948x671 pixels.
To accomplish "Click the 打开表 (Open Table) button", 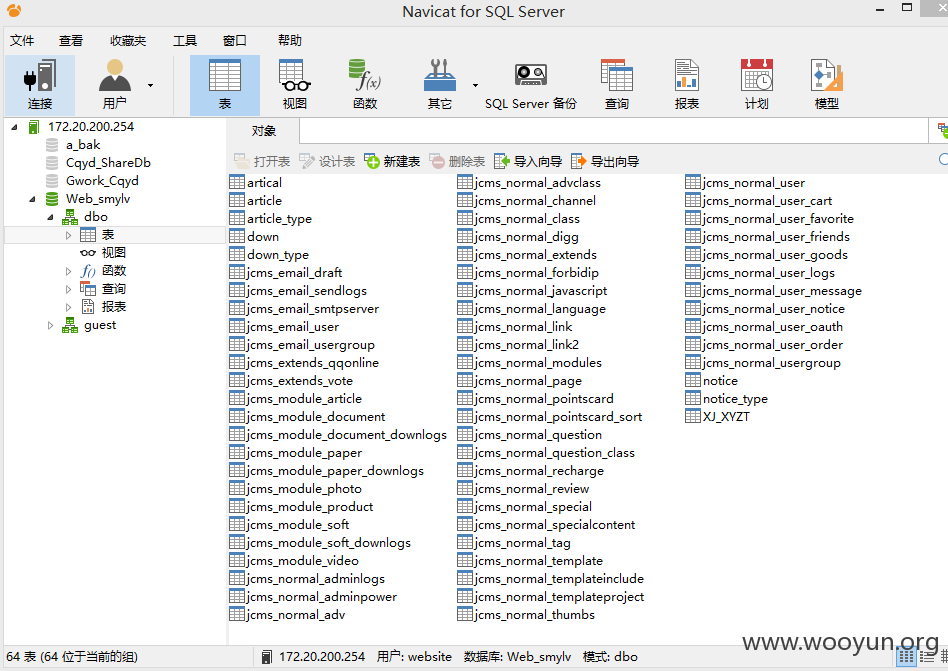I will pos(262,161).
